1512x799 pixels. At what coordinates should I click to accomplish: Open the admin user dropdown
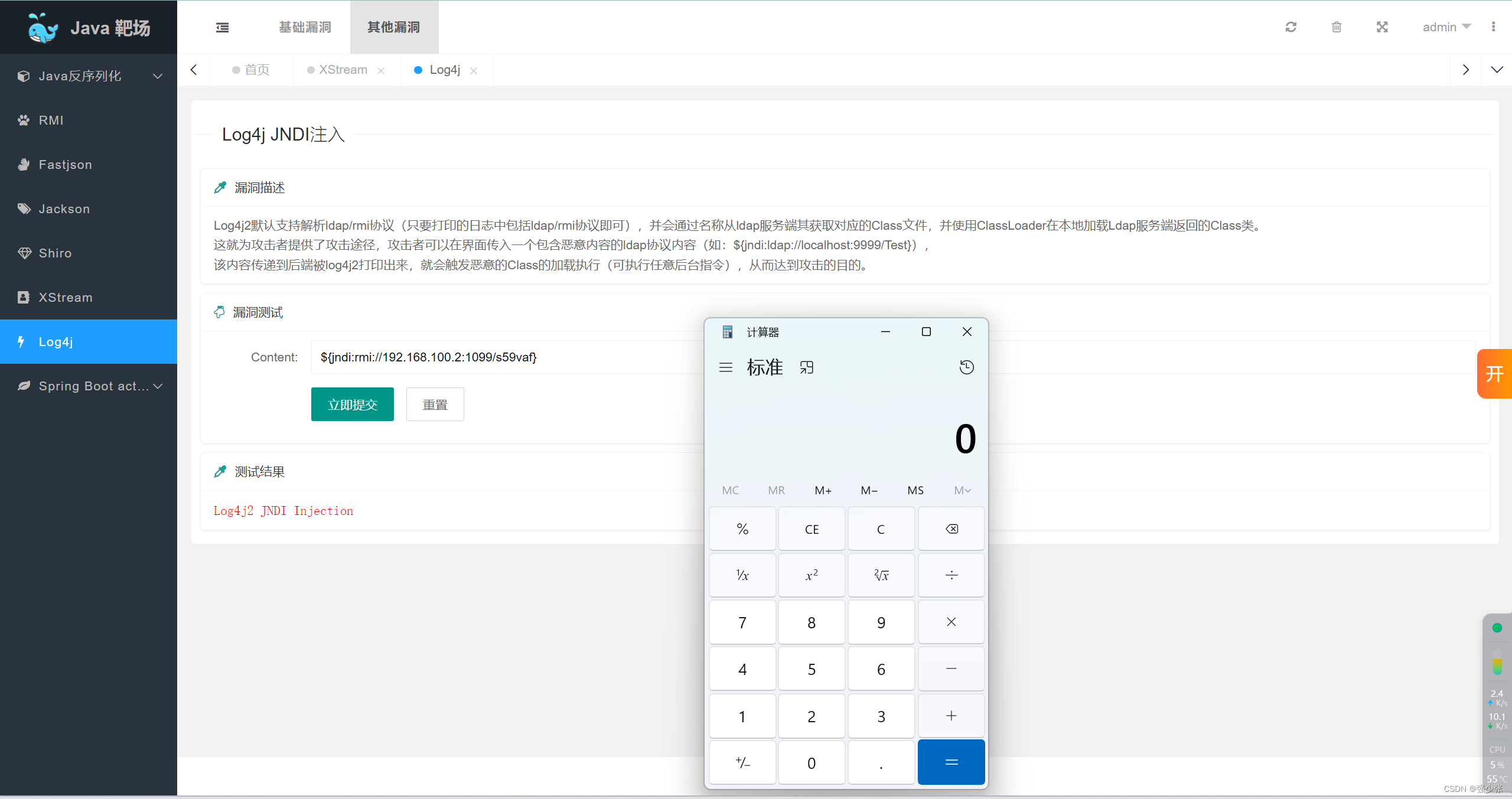1446,27
